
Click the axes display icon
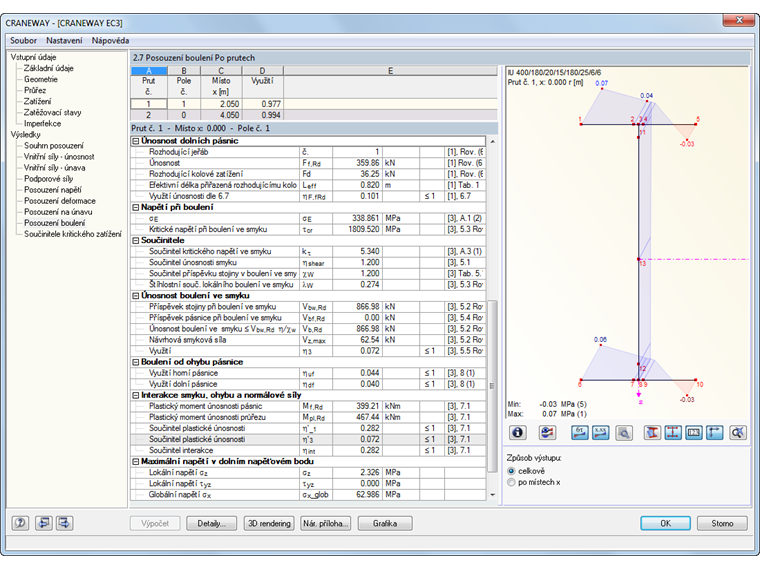tap(715, 432)
